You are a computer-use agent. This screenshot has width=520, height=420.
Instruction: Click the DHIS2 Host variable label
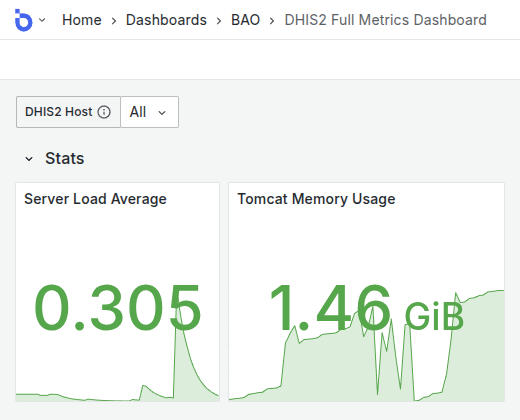coord(58,112)
